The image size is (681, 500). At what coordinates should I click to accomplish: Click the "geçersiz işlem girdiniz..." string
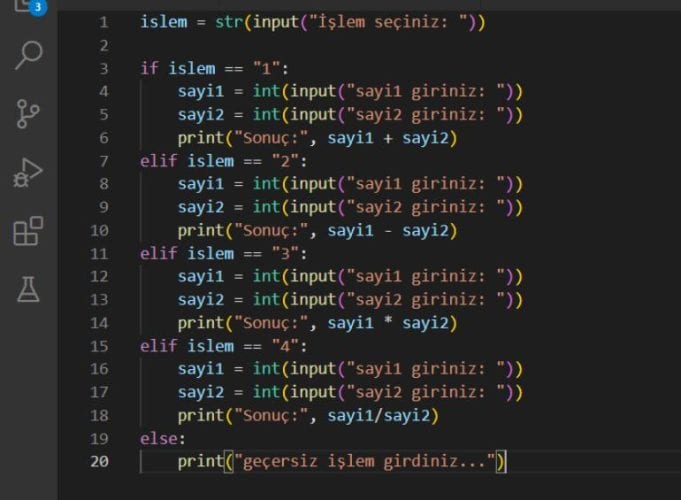pos(365,461)
